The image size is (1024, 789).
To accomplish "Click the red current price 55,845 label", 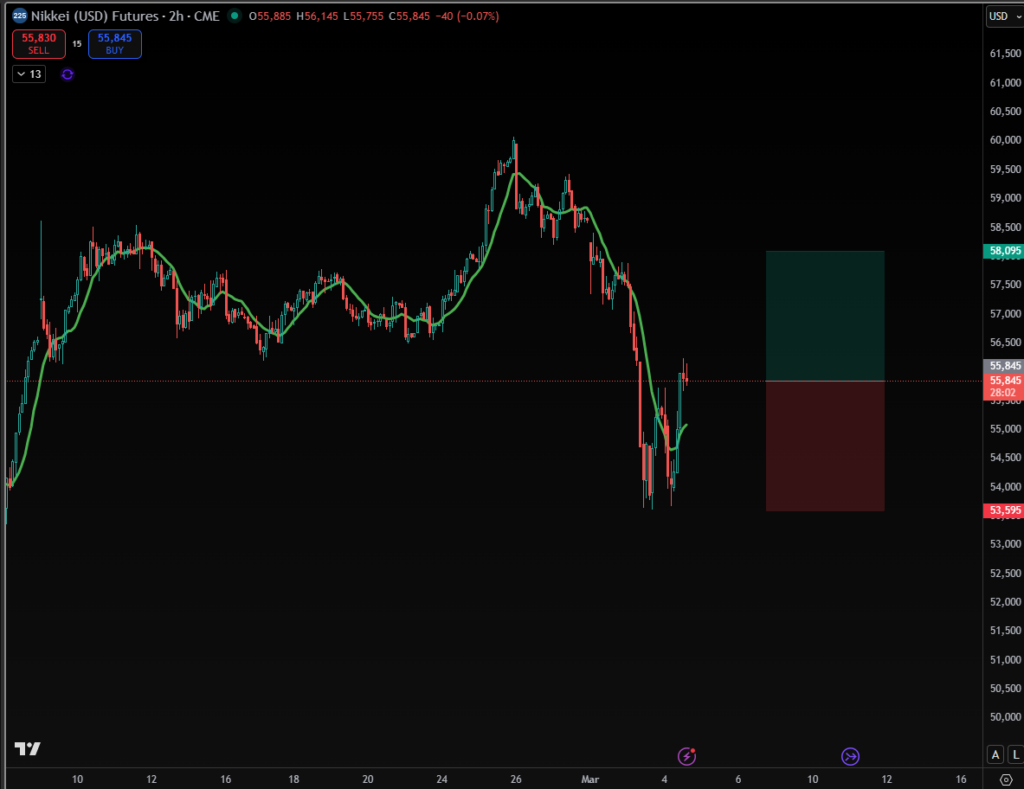I will click(1003, 381).
